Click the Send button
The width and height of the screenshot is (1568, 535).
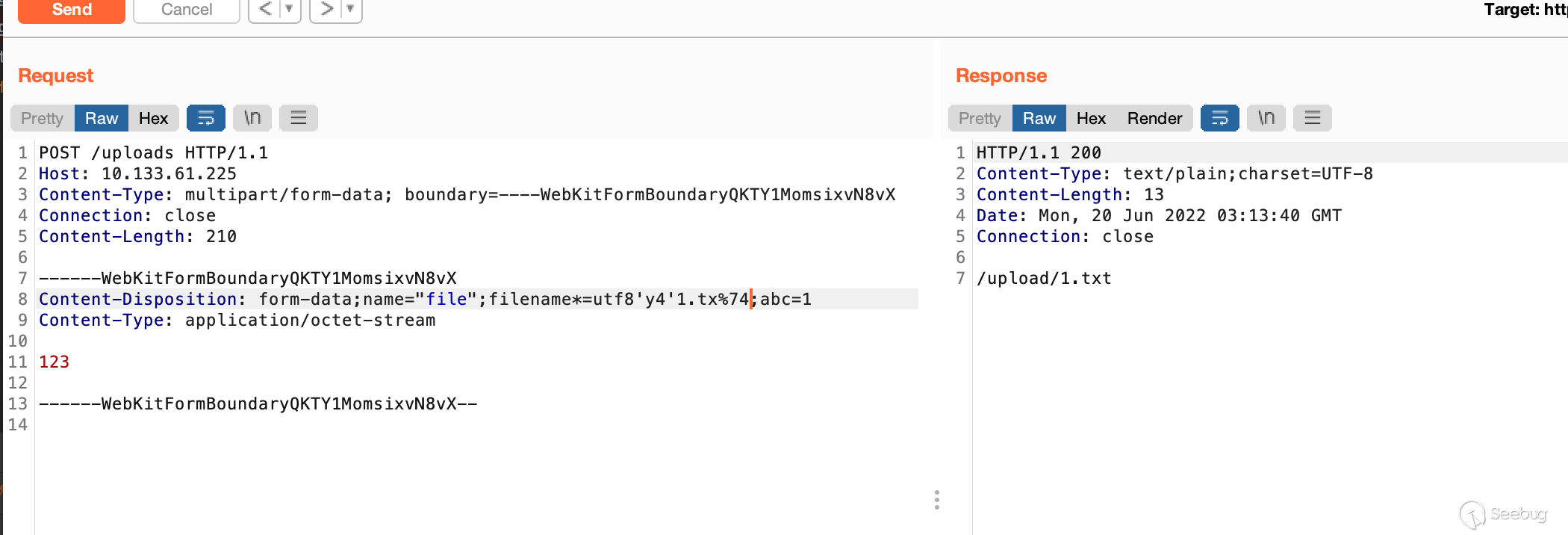click(72, 10)
